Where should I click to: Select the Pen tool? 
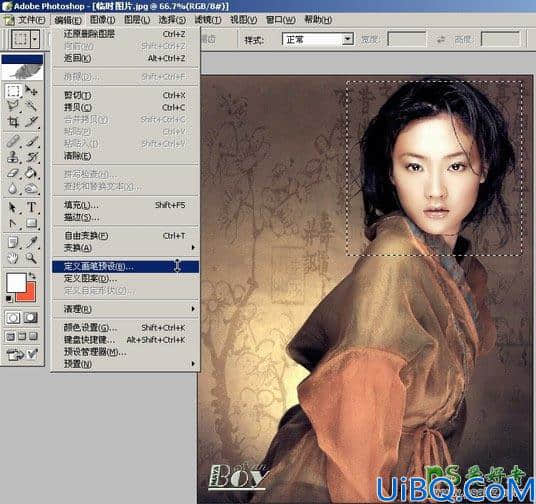(x=13, y=223)
